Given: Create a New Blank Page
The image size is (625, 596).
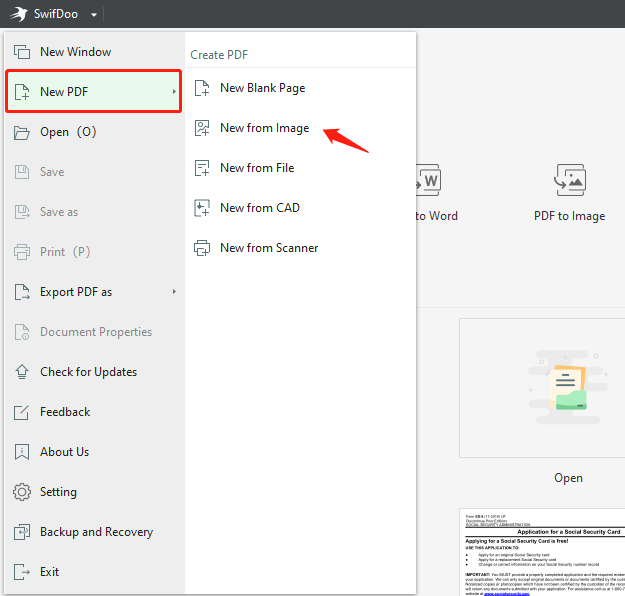Looking at the screenshot, I should 263,88.
